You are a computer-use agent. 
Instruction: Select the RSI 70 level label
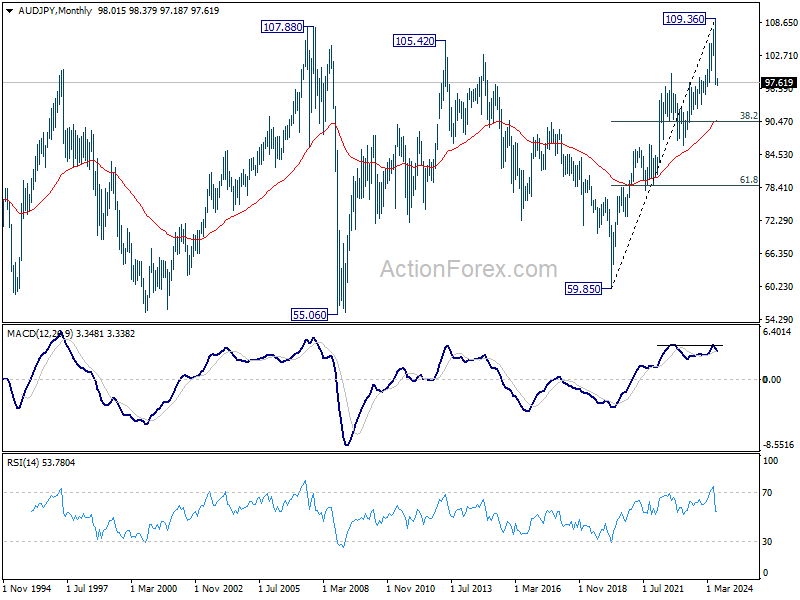(767, 493)
